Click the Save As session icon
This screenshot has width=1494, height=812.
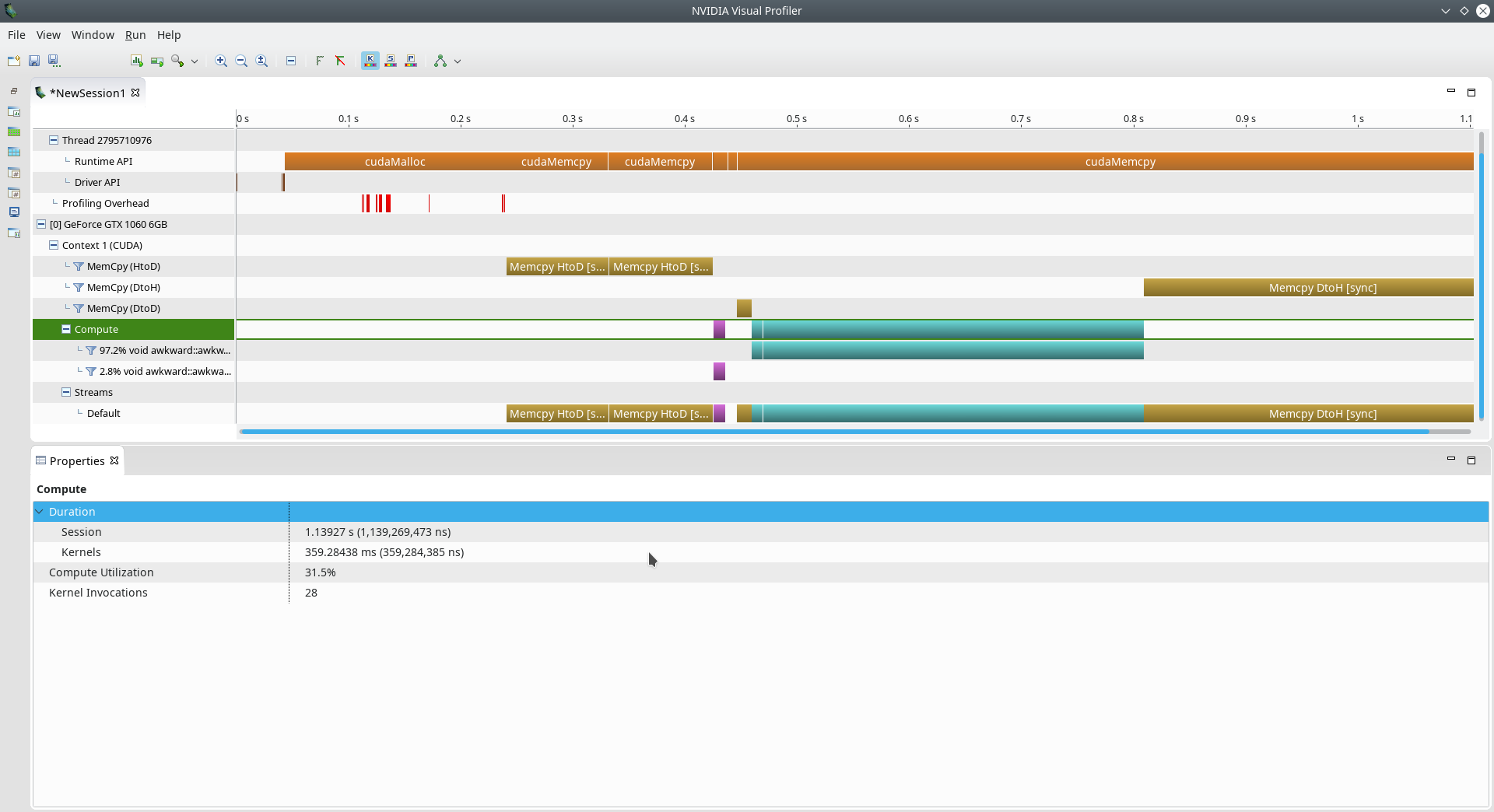[54, 61]
